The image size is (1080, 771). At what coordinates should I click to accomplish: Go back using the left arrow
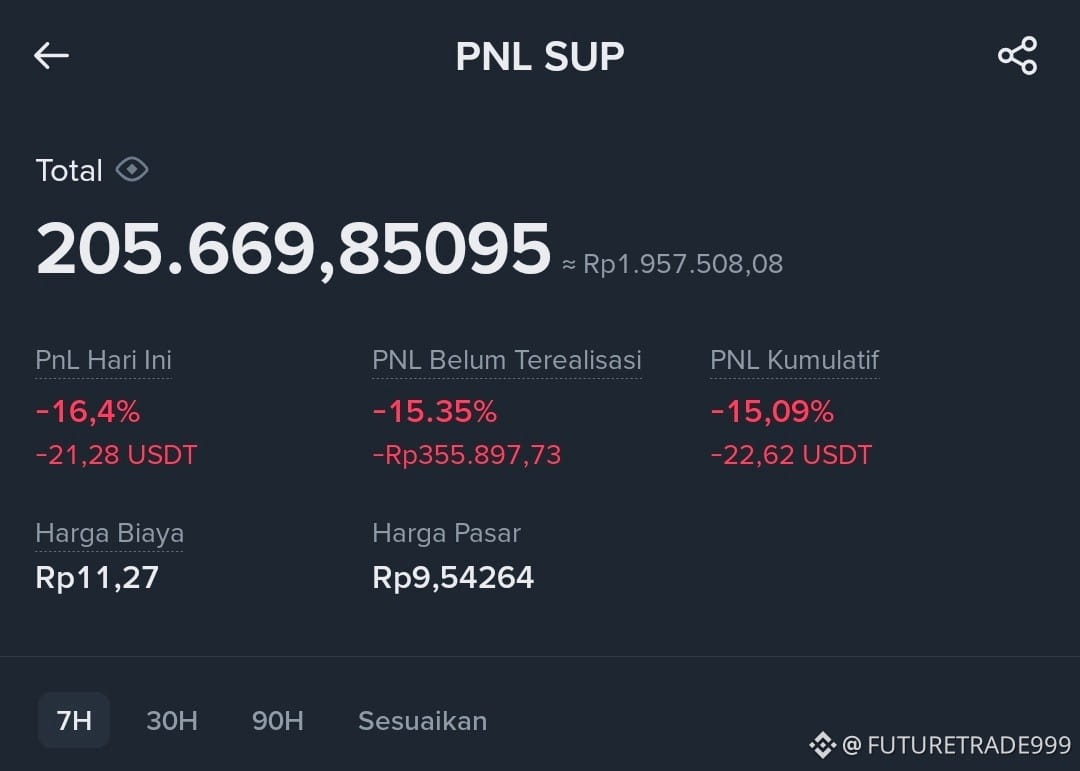[x=52, y=55]
